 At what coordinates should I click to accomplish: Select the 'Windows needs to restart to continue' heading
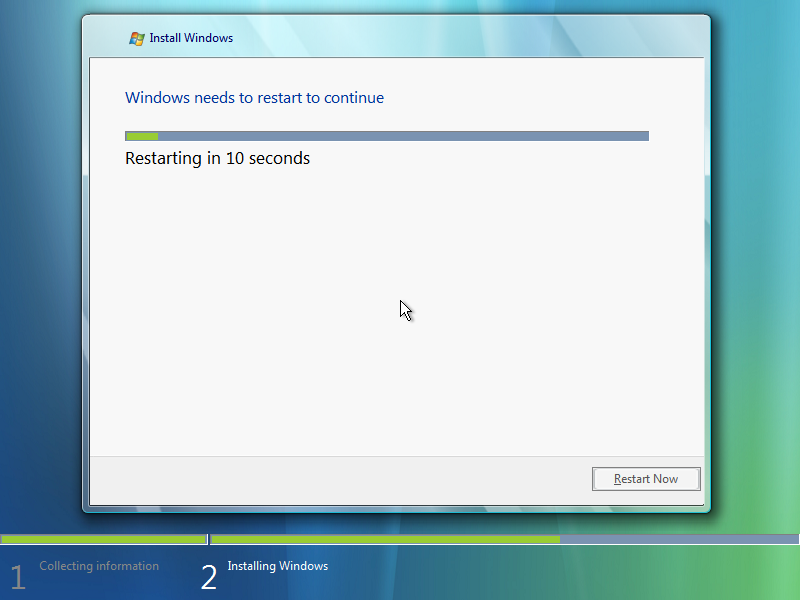coord(254,98)
